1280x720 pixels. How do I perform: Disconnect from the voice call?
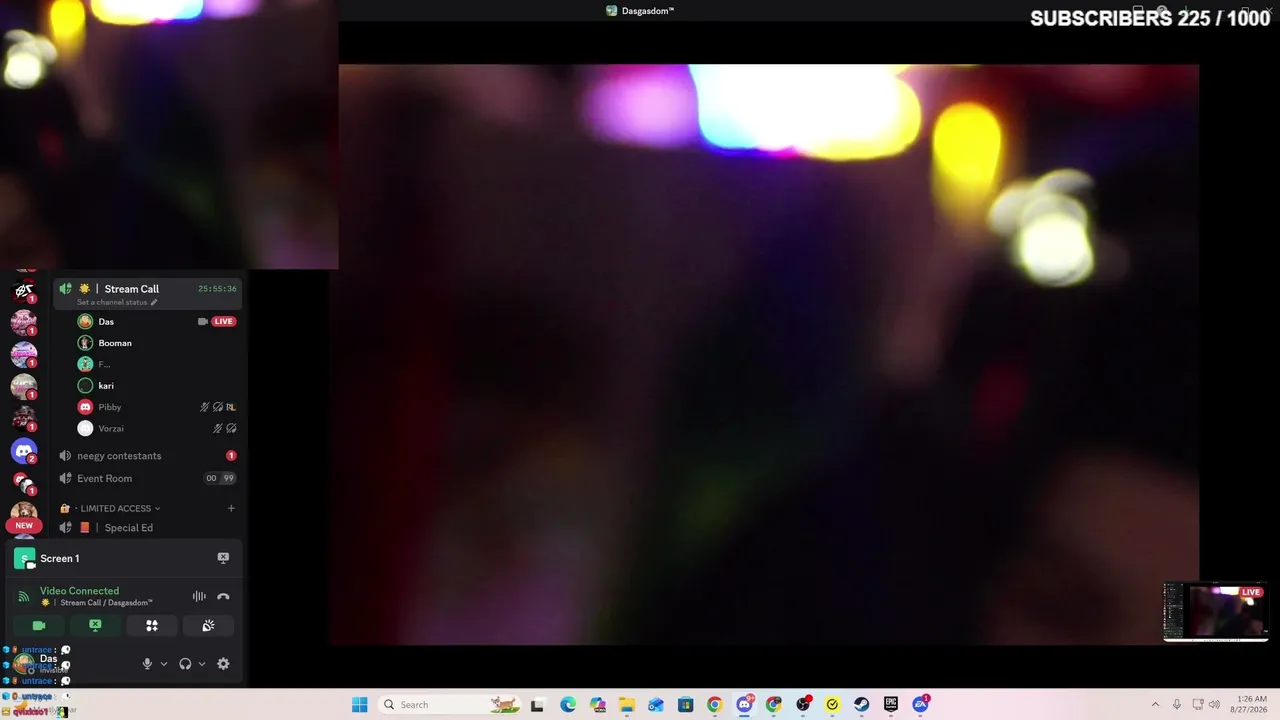[x=223, y=597]
